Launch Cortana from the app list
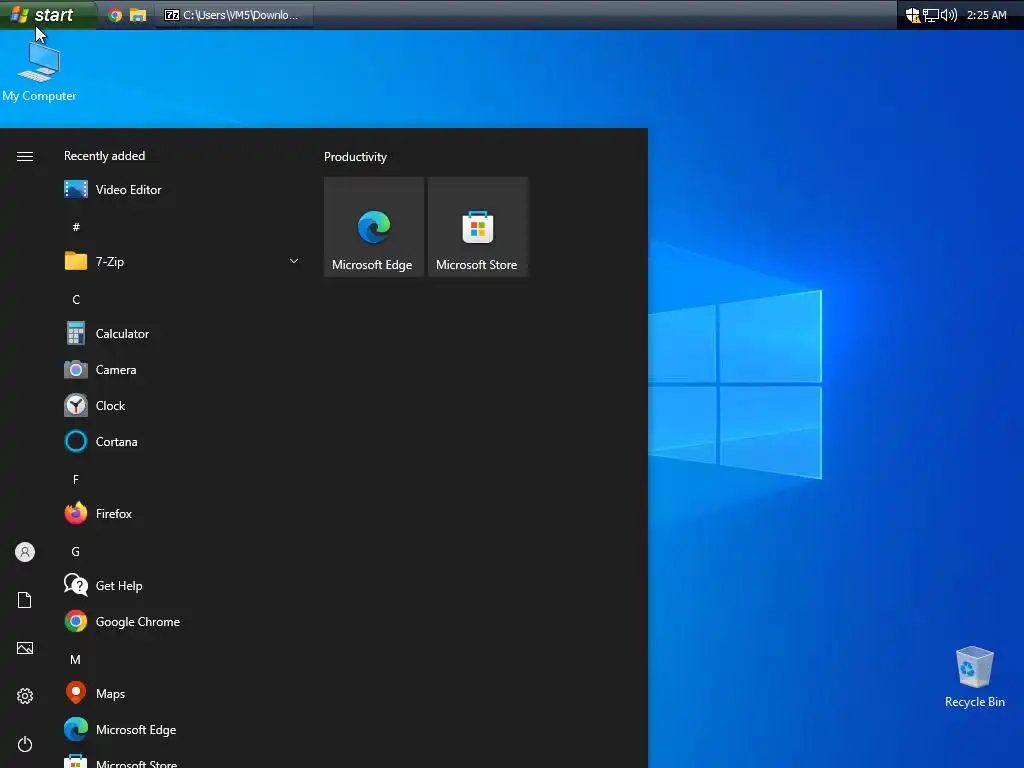The image size is (1024, 768). [183, 441]
